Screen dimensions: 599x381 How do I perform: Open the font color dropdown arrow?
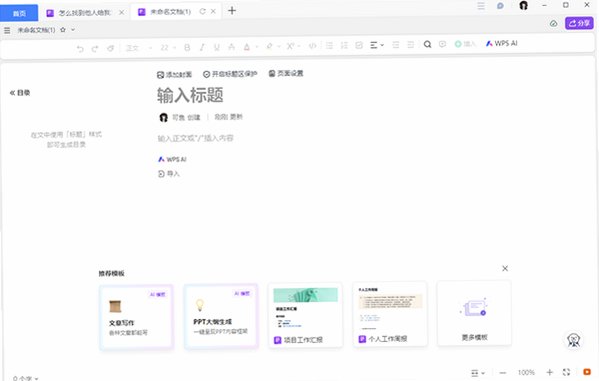[x=257, y=47]
